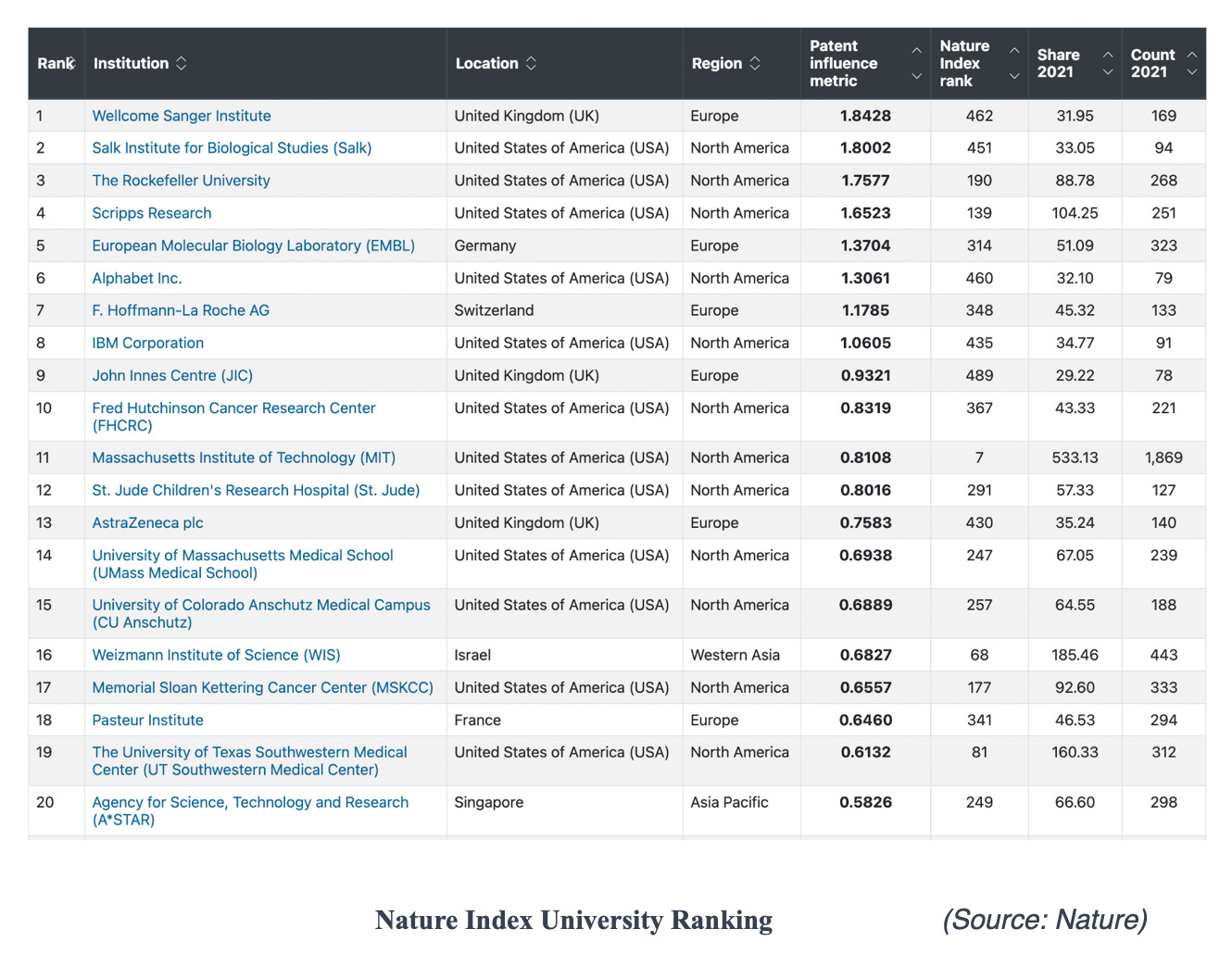Image resolution: width=1232 pixels, height=967 pixels.
Task: Open Alphabet Inc. link
Action: 137,278
